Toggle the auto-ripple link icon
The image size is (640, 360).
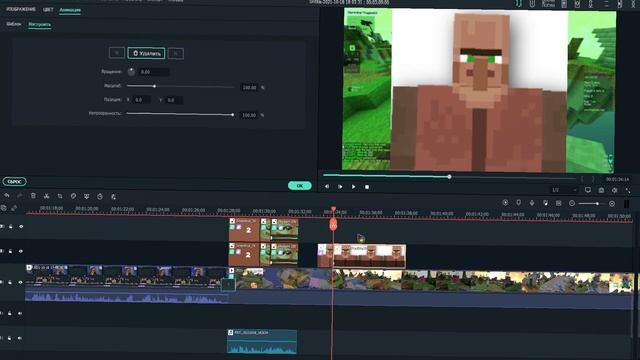click(14, 208)
